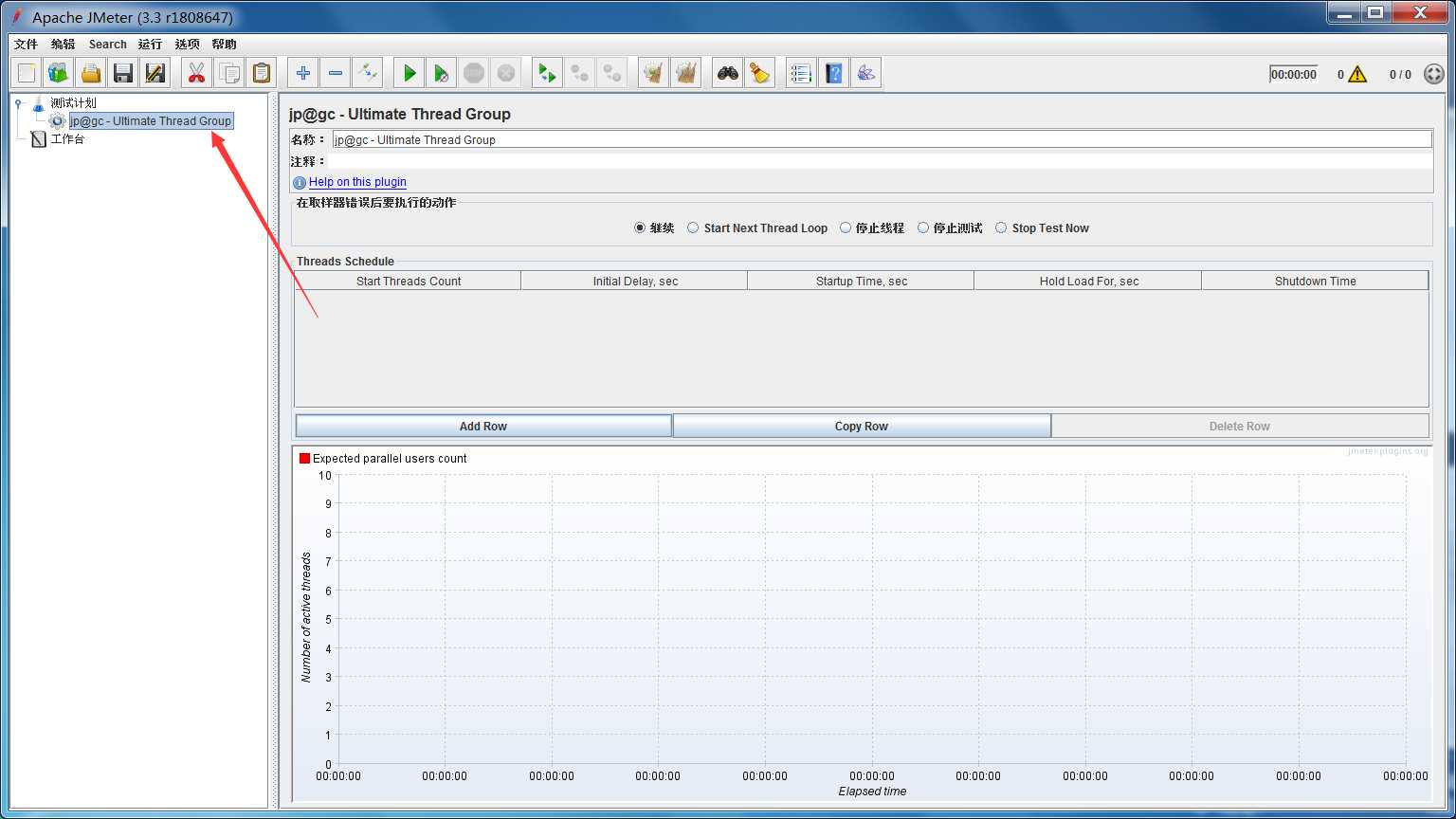
Task: Expand all nodes with plus icon
Action: point(302,73)
